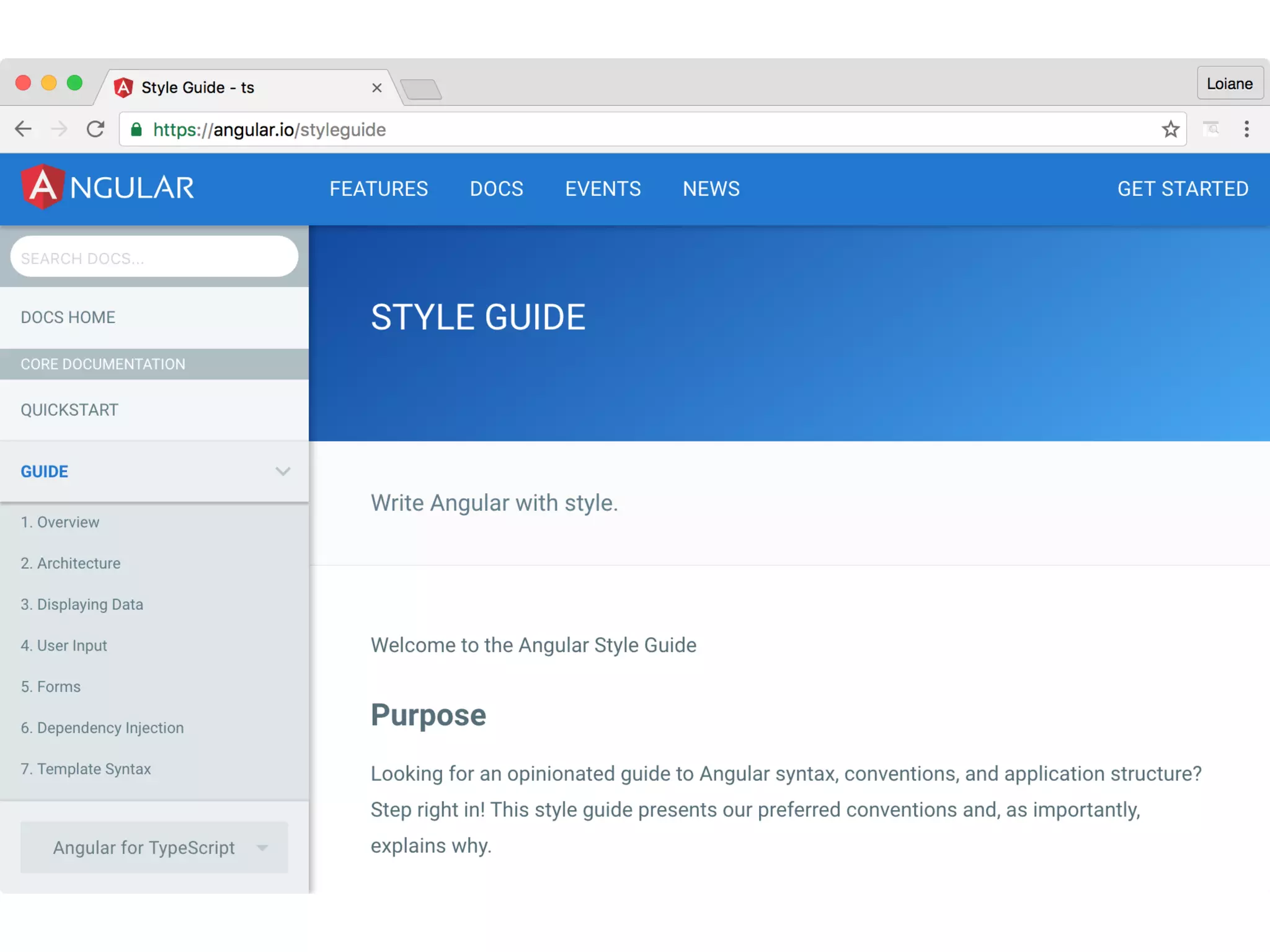This screenshot has height=952, width=1270.
Task: Bookmark page with the star icon
Action: click(x=1170, y=129)
